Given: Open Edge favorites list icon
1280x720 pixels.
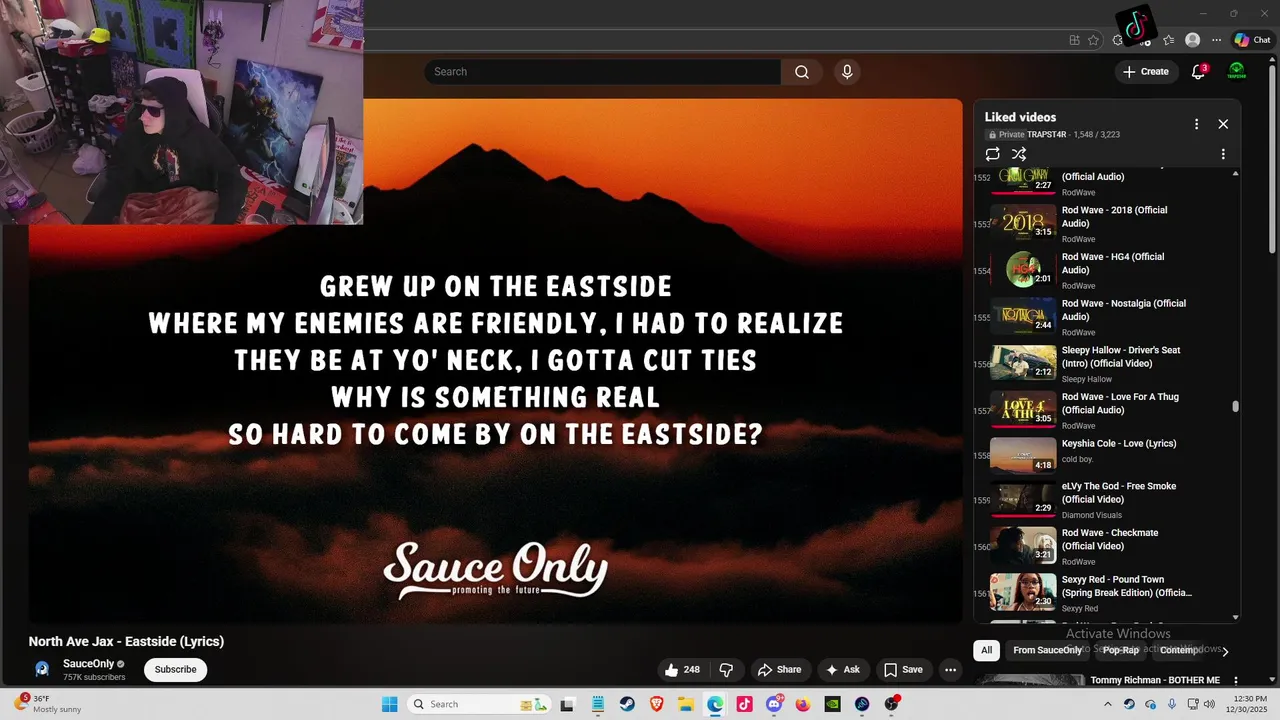Looking at the screenshot, I should pyautogui.click(x=1168, y=40).
